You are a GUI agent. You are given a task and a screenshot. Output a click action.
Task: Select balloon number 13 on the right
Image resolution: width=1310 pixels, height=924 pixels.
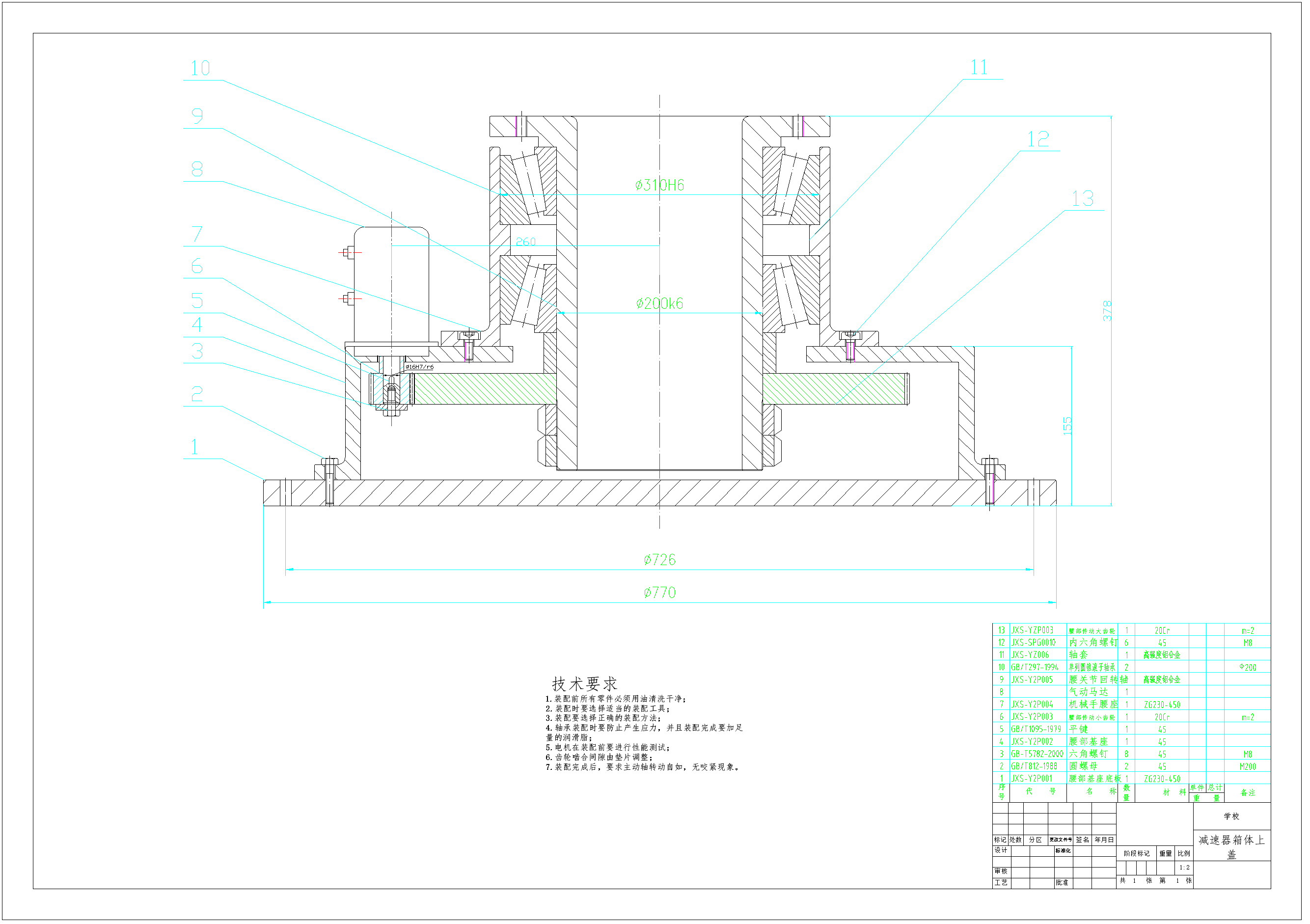tap(1082, 198)
